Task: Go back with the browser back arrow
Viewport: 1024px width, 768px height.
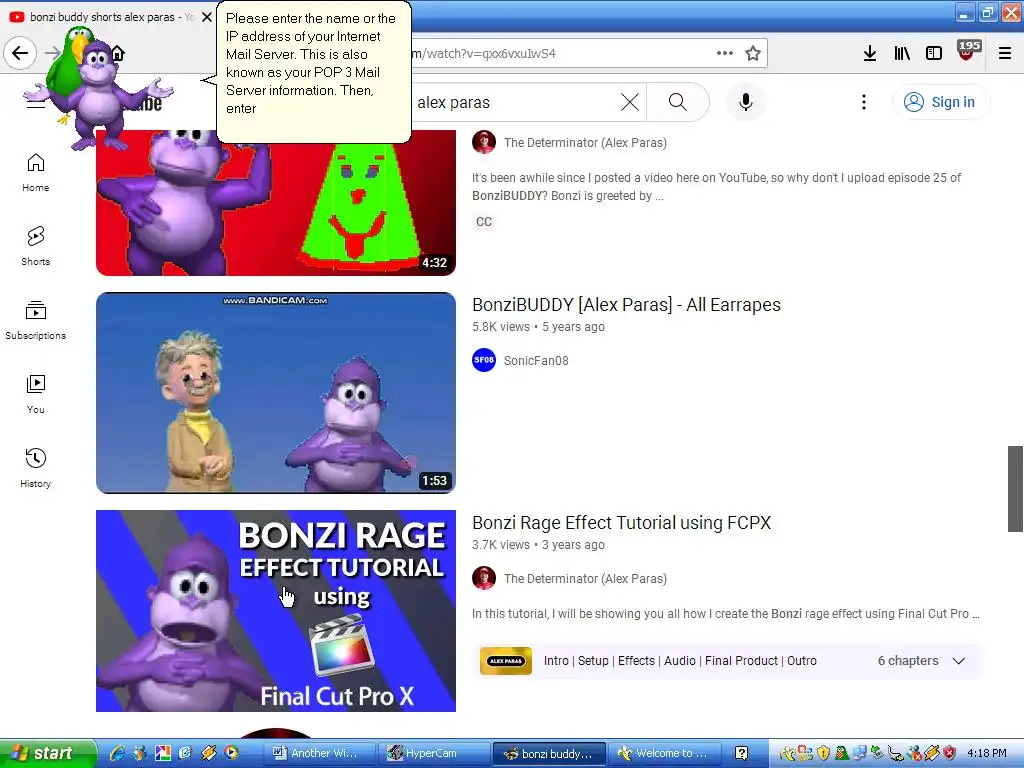Action: (20, 53)
